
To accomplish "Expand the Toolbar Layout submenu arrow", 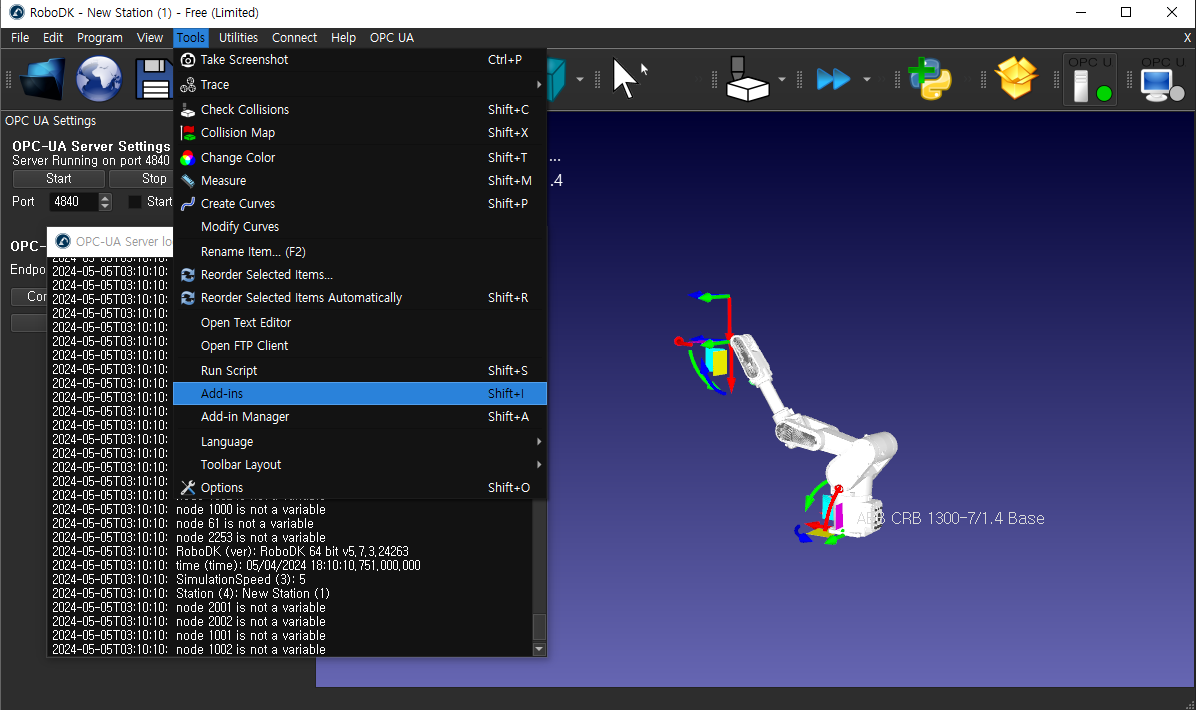I will pyautogui.click(x=539, y=464).
